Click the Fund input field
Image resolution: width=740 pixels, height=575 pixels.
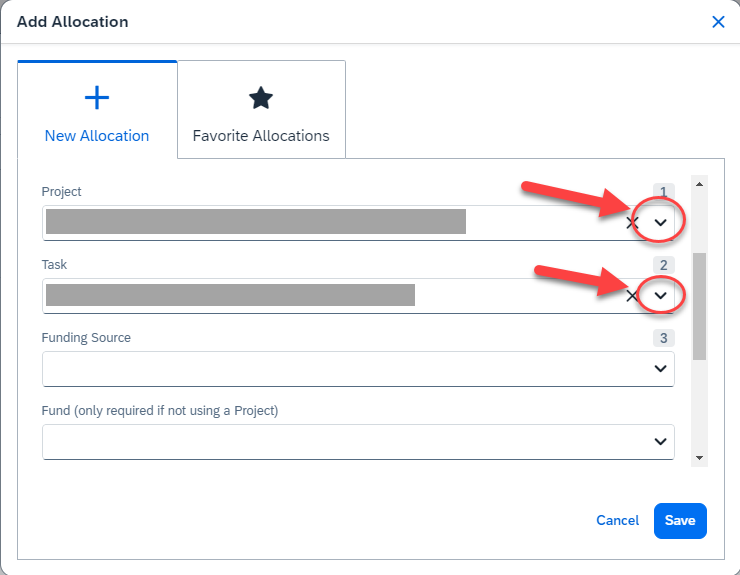pos(340,442)
